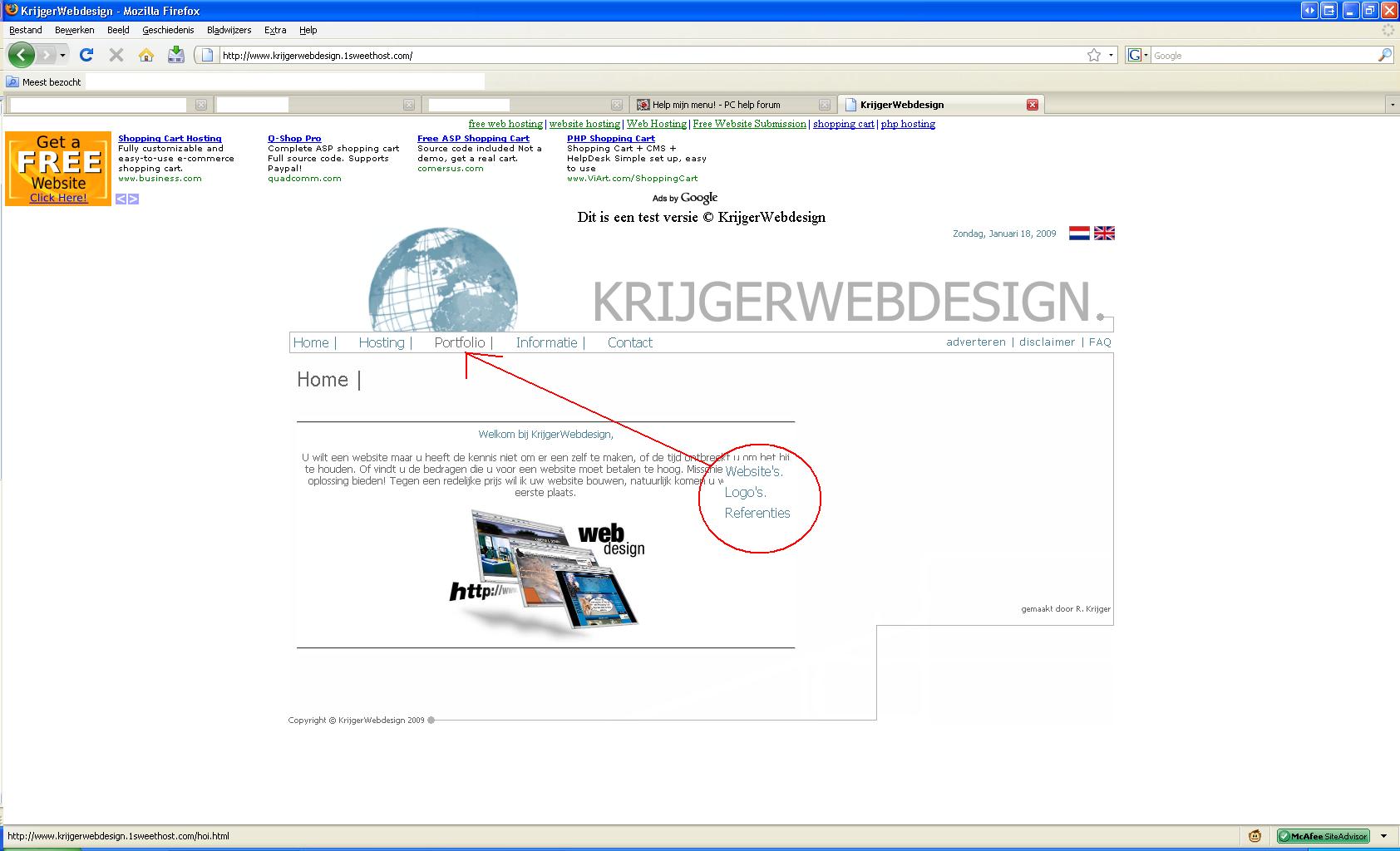The image size is (1400, 851).
Task: Open the PHP Shopping Cart ad link
Action: pos(611,139)
